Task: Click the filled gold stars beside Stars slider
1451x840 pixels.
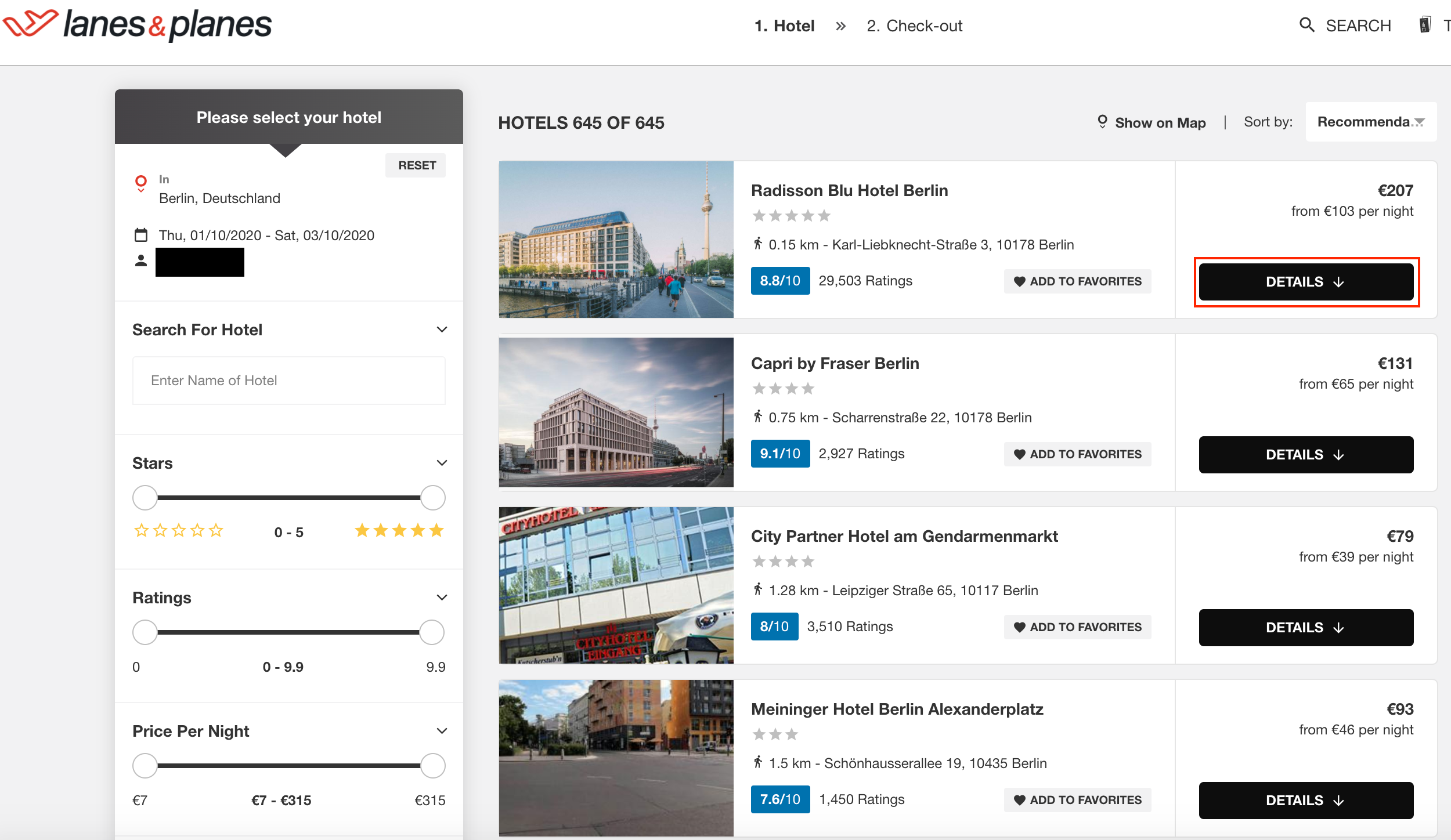Action: (x=399, y=530)
